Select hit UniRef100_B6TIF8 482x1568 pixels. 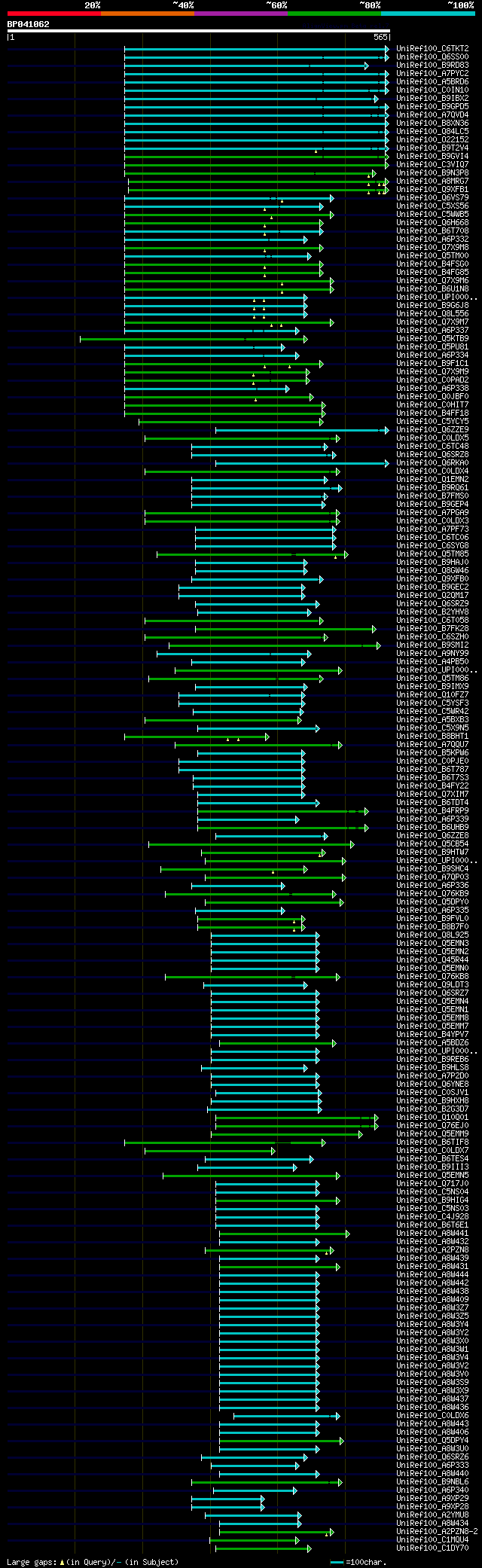pos(432,1142)
